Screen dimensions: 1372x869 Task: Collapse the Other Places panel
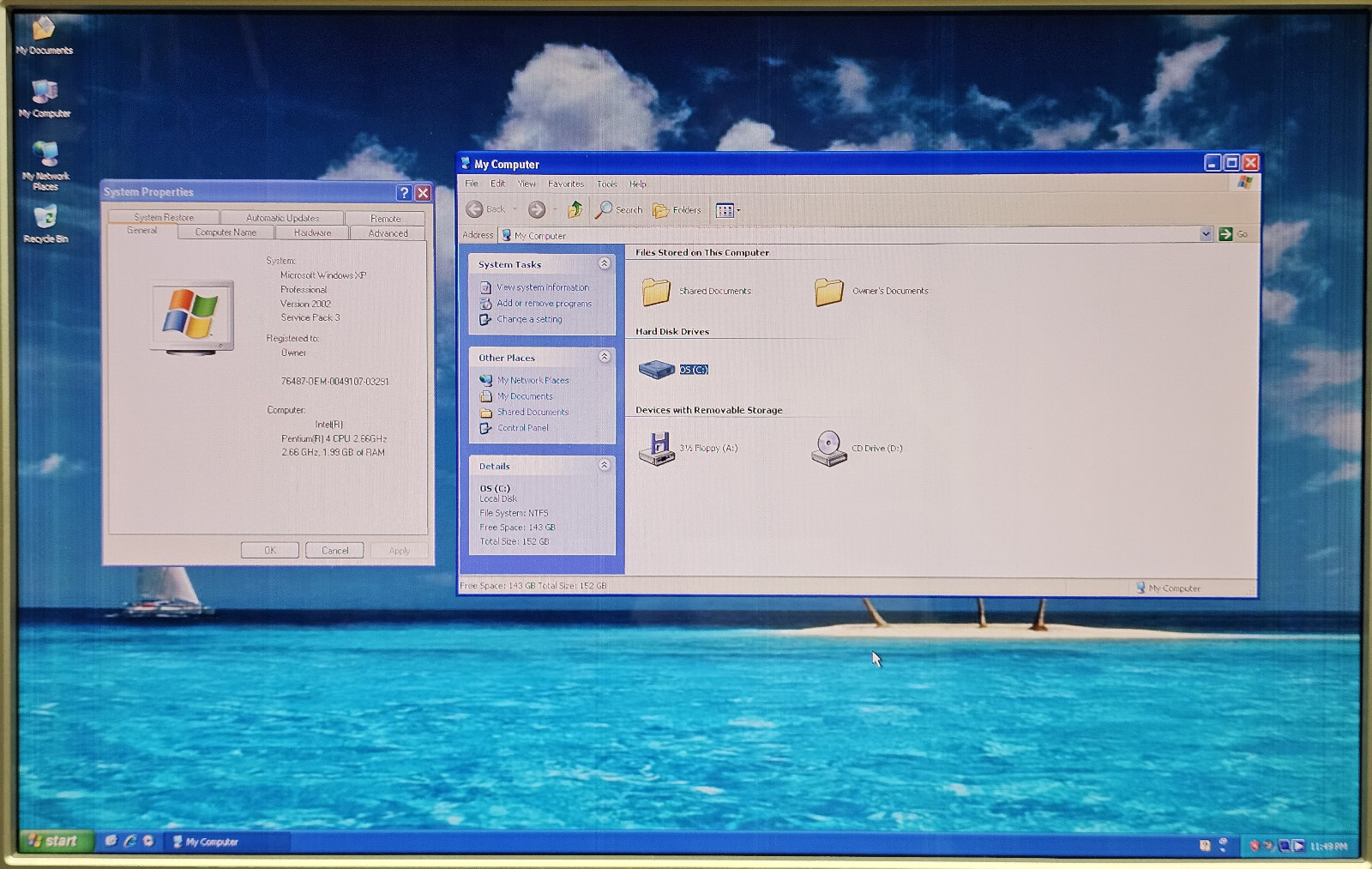(x=604, y=357)
